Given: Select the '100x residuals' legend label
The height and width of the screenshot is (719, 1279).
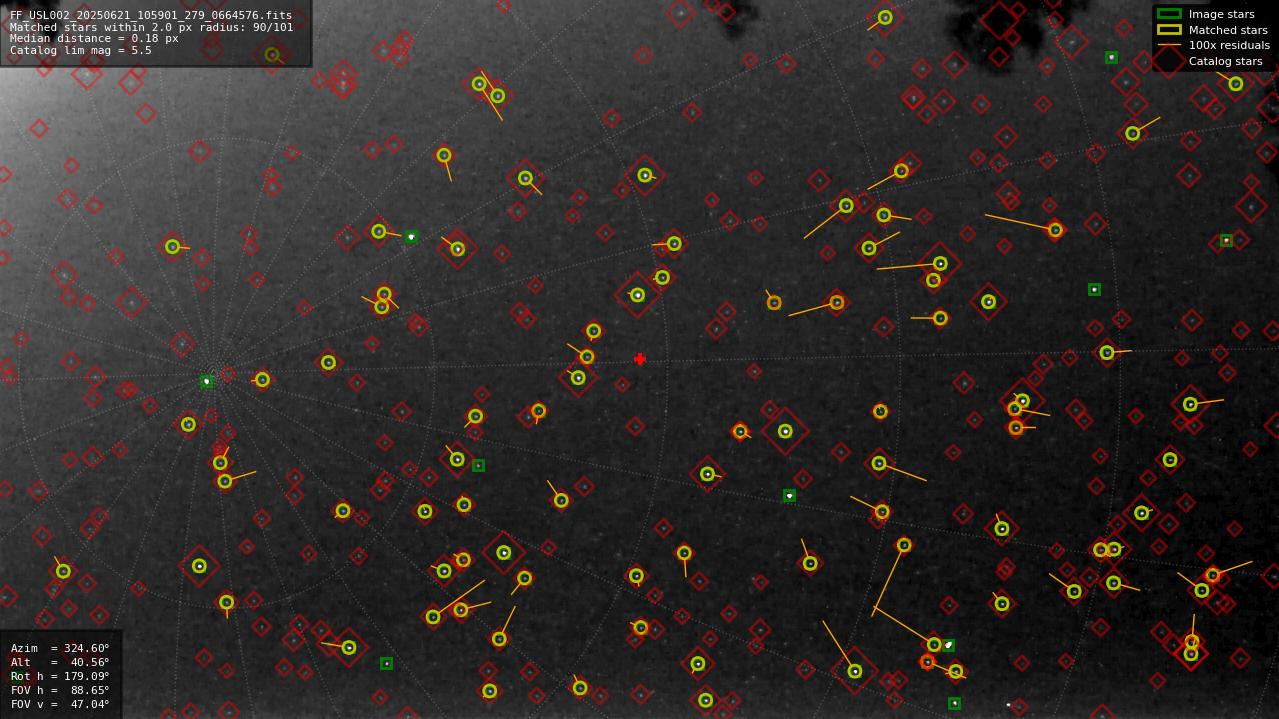Looking at the screenshot, I should coord(1229,45).
